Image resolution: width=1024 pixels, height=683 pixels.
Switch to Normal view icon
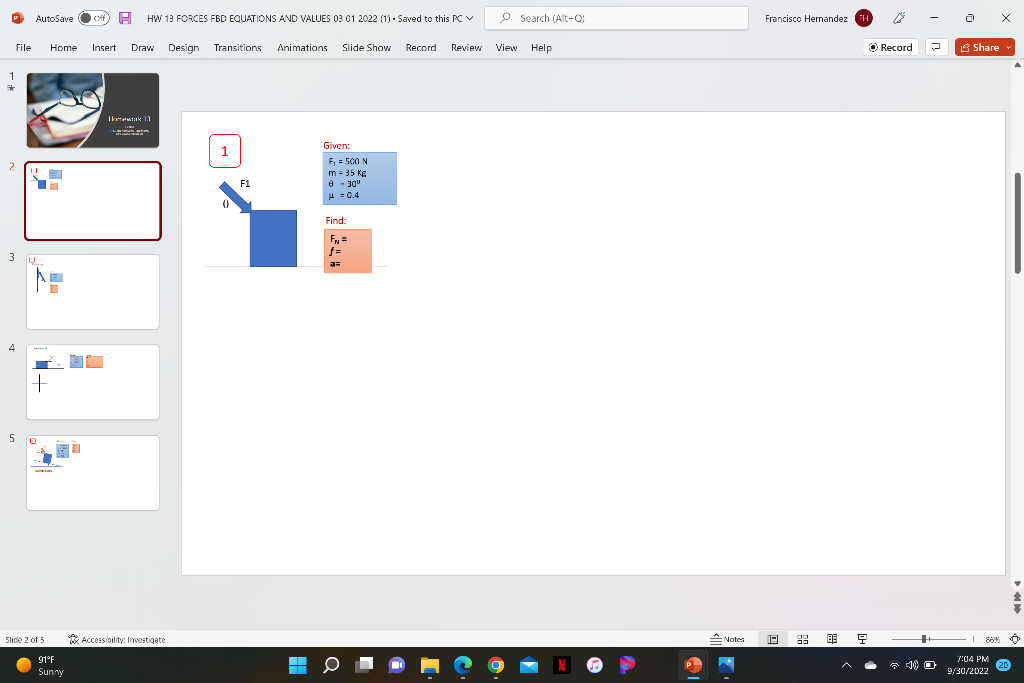tap(773, 639)
